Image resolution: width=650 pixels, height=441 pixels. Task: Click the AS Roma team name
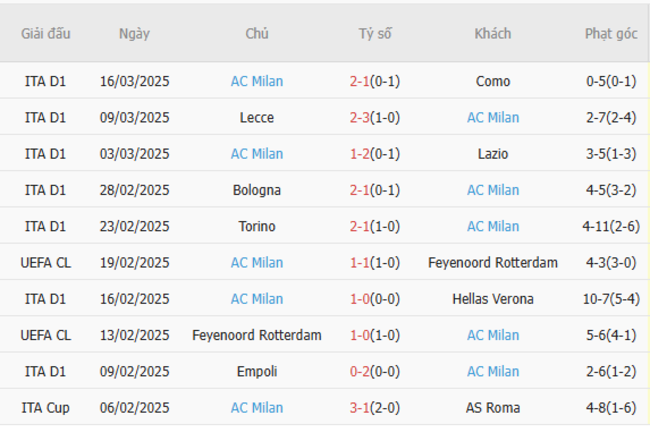point(492,408)
